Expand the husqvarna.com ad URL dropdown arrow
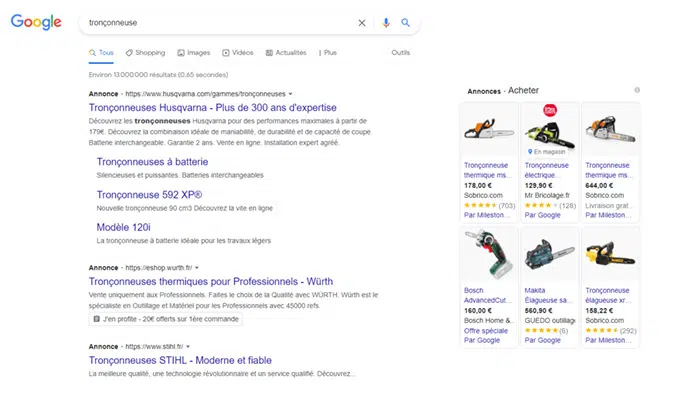The width and height of the screenshot is (689, 397). [x=290, y=94]
